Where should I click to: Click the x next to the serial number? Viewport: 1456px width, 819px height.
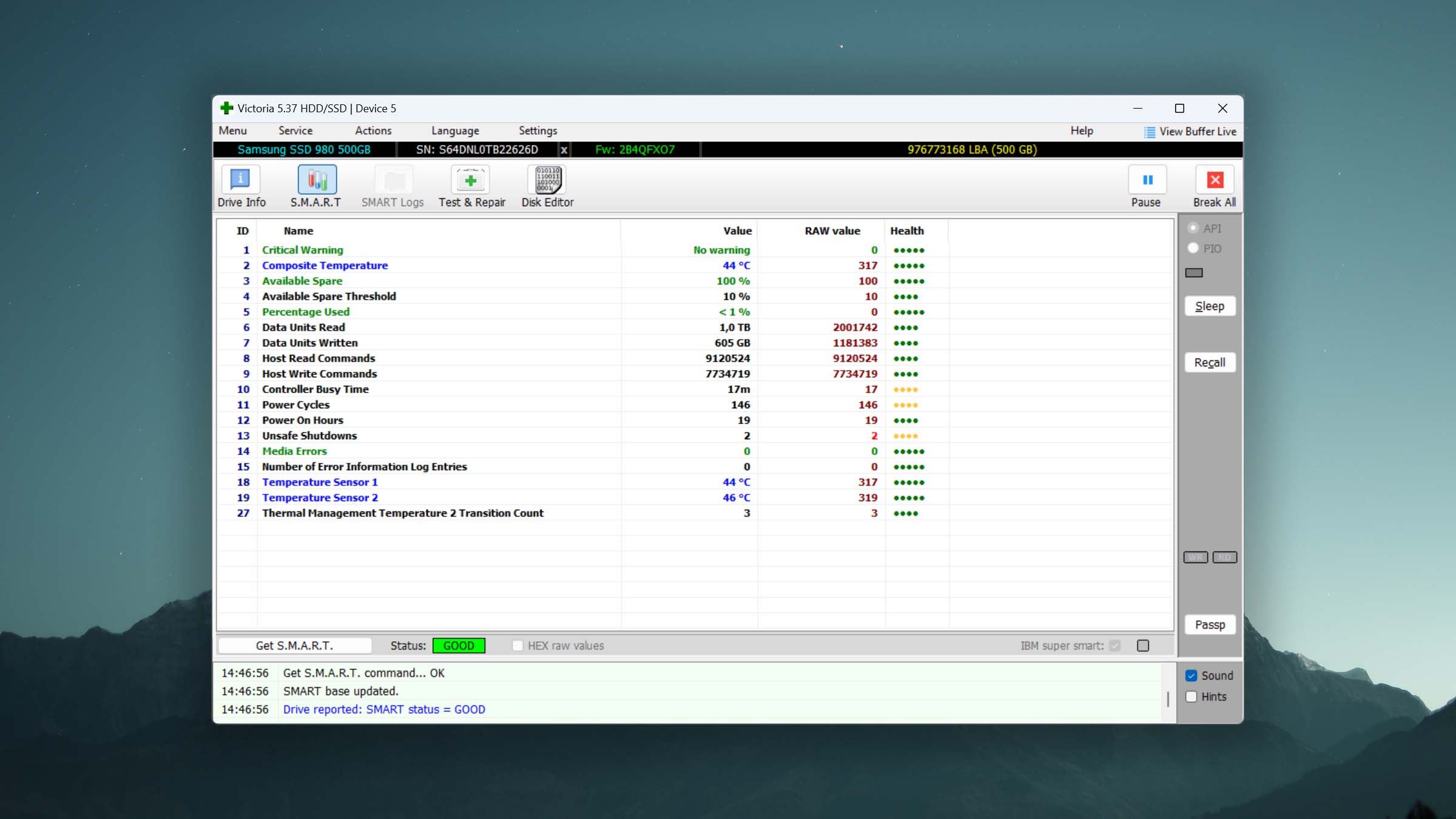564,150
